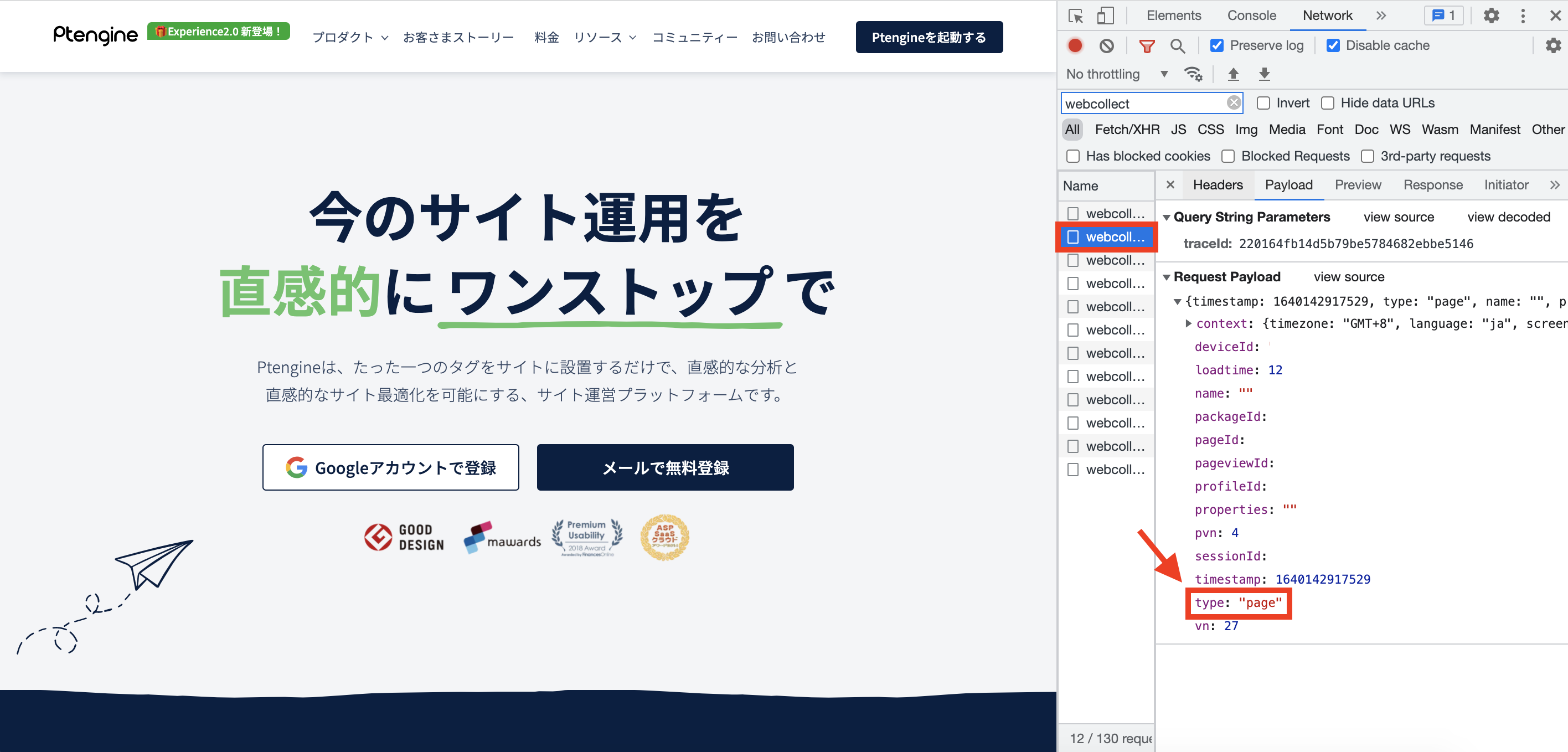Click the ASP SaaS gold award badge
Screen dimensions: 1568x752
click(664, 537)
